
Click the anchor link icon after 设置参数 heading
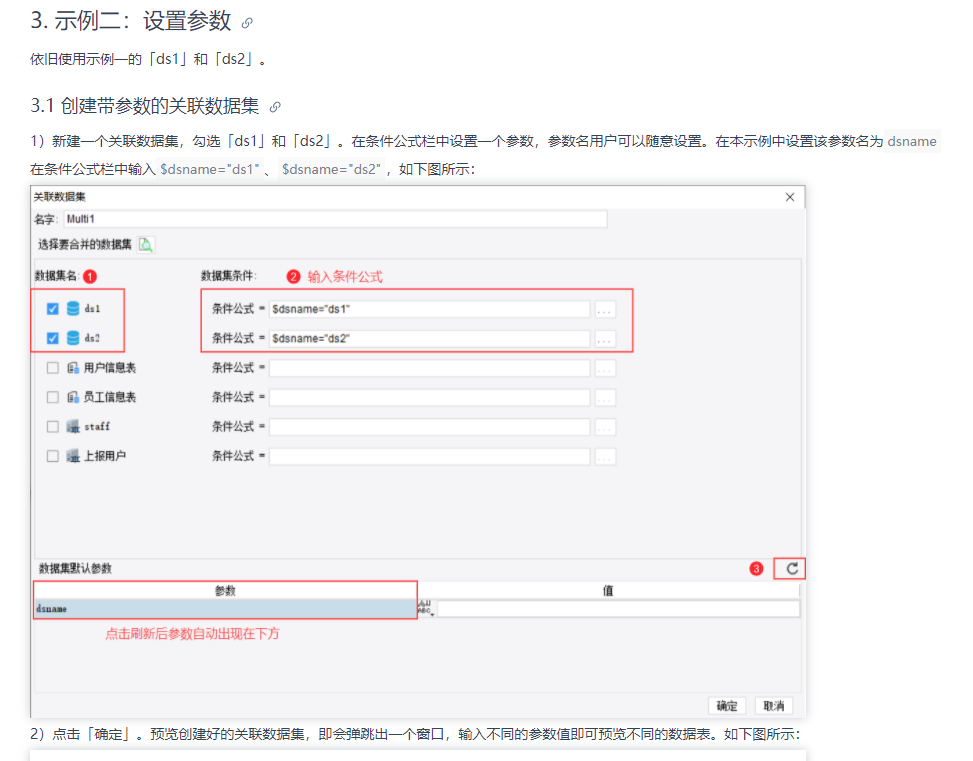[x=247, y=23]
